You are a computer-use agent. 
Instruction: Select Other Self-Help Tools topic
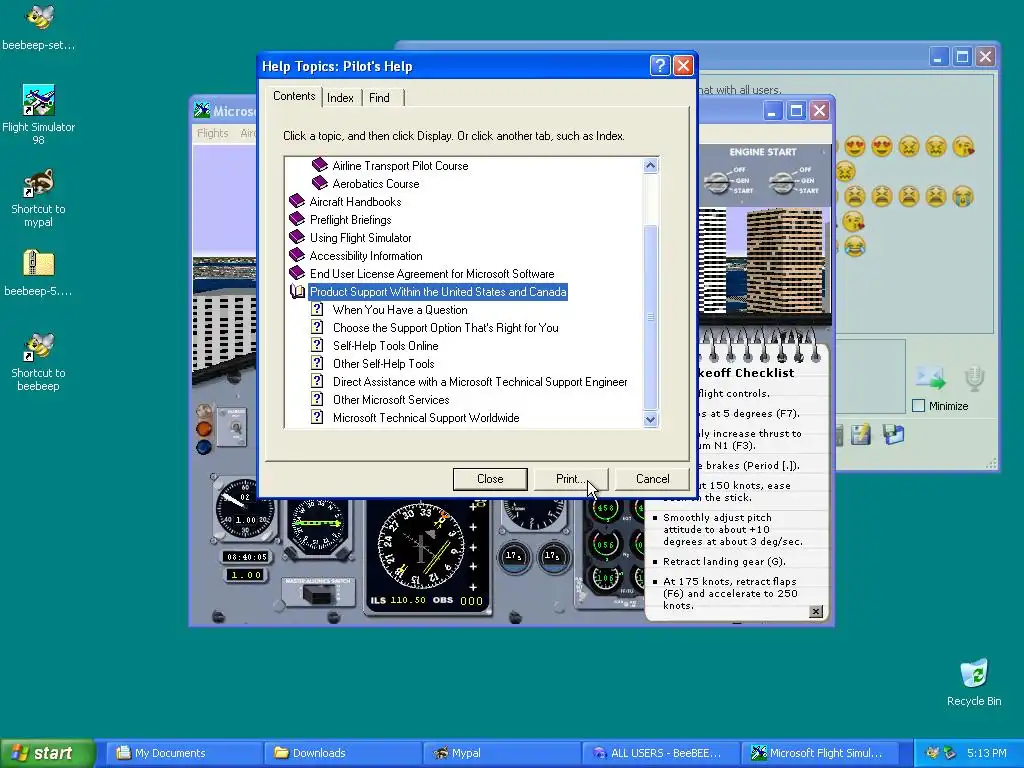pos(383,363)
